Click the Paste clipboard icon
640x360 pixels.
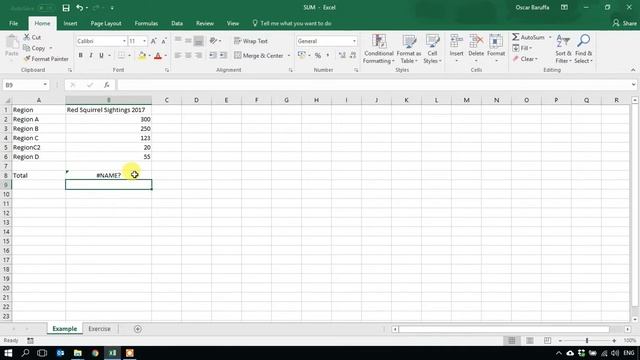pos(12,42)
